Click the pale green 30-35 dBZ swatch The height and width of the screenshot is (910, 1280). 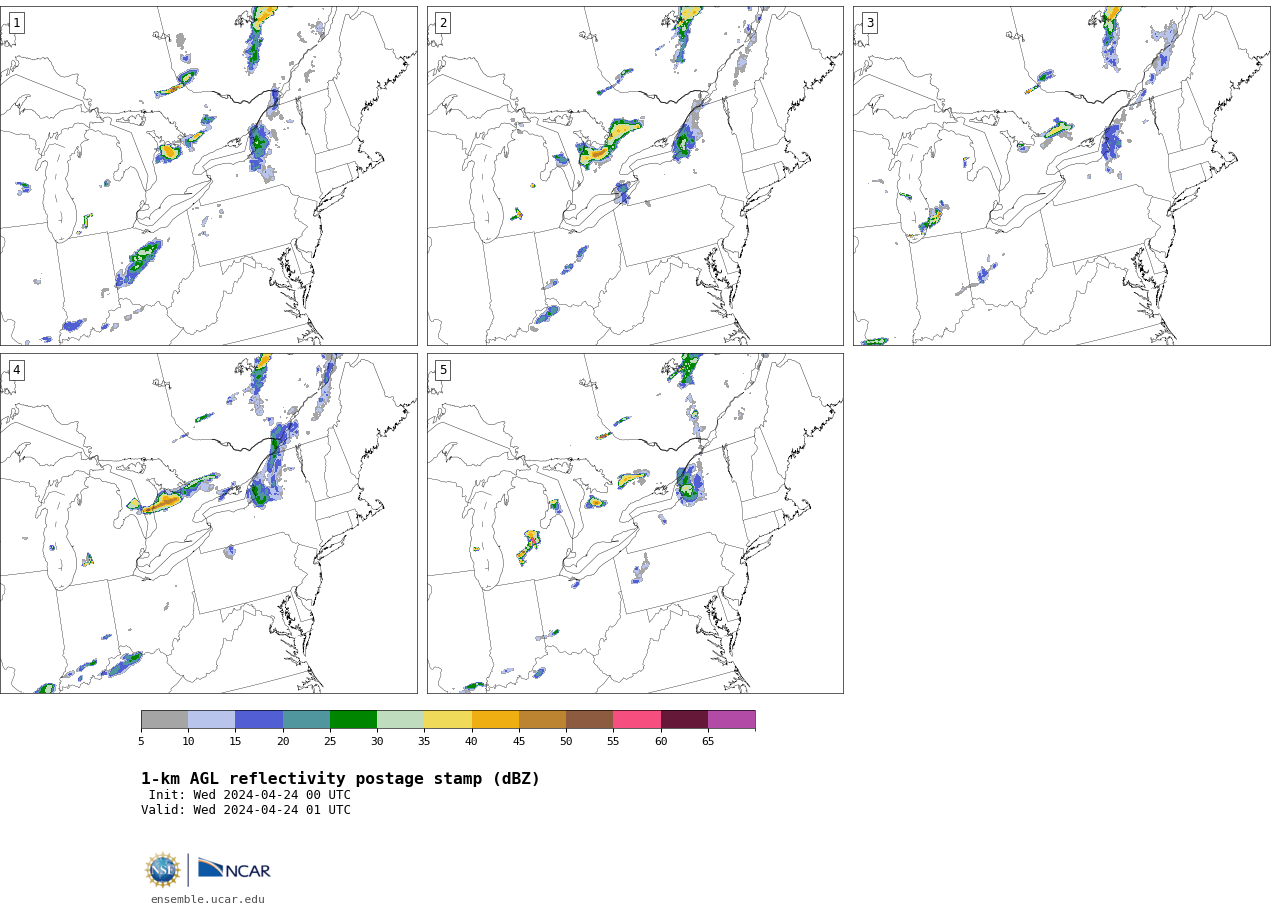point(400,720)
